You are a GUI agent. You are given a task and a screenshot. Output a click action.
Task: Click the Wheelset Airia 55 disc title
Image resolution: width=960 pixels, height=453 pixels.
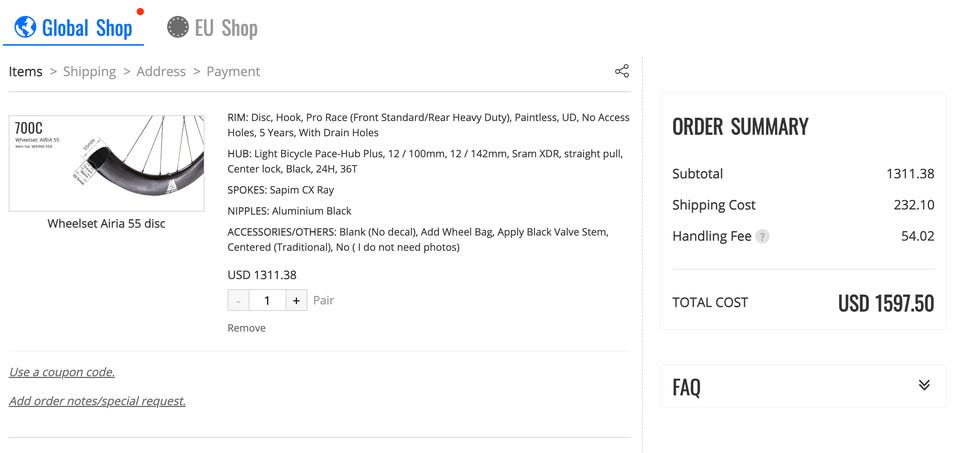(x=107, y=223)
